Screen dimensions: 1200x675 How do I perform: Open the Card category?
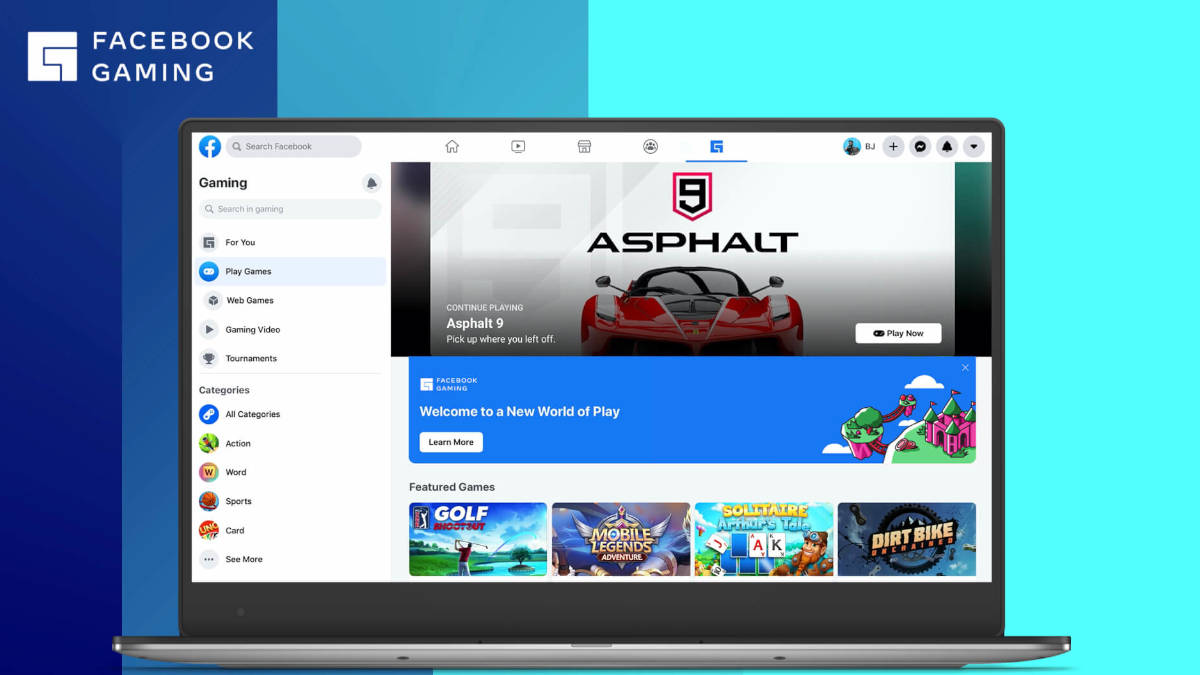click(x=289, y=530)
